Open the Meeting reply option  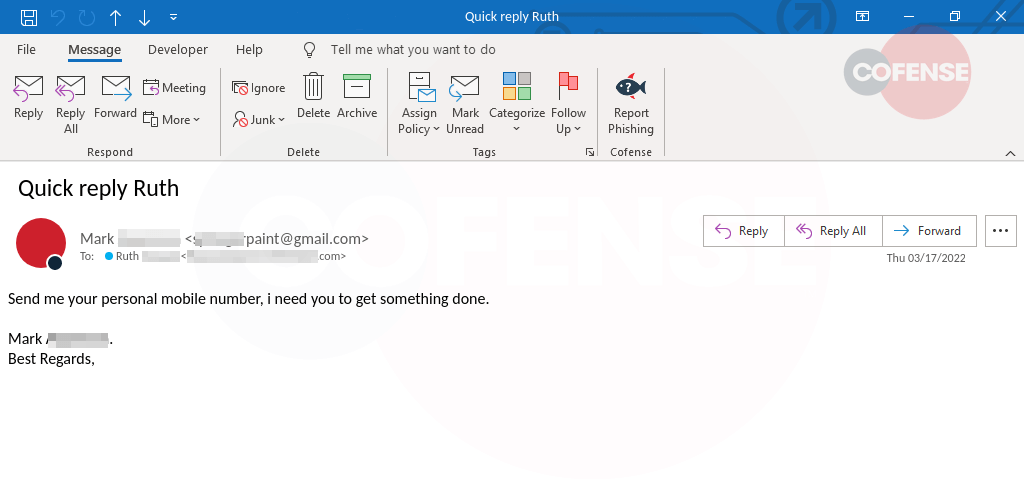(174, 88)
